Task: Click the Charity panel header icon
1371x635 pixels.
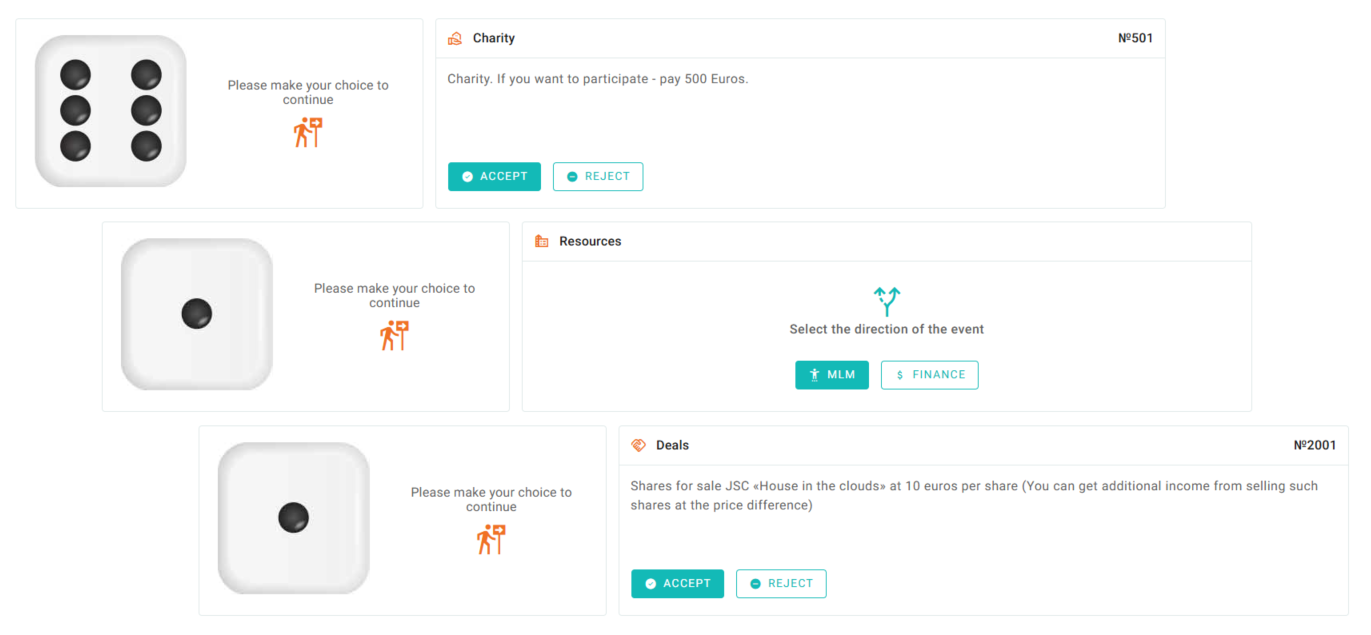Action: point(455,39)
